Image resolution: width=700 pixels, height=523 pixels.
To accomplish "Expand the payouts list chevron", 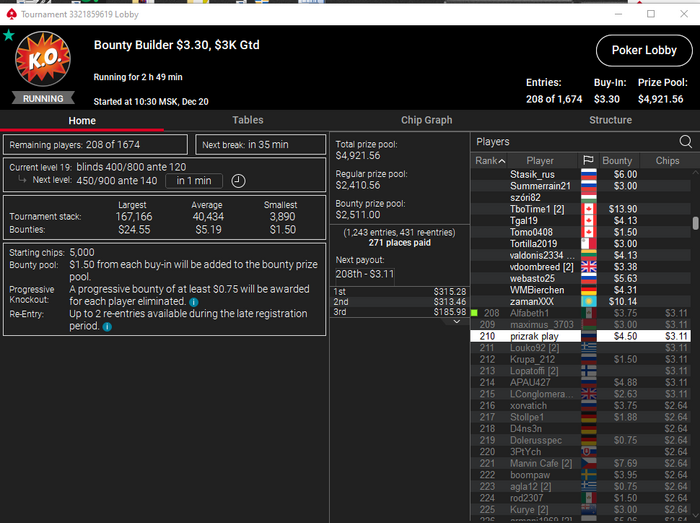I will tap(457, 321).
